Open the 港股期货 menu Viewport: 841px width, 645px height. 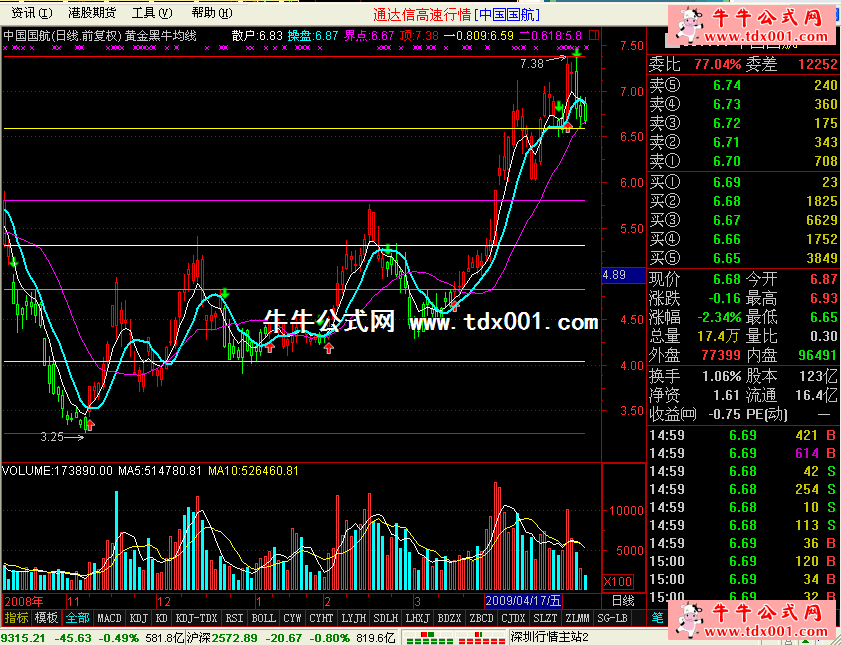tap(92, 12)
